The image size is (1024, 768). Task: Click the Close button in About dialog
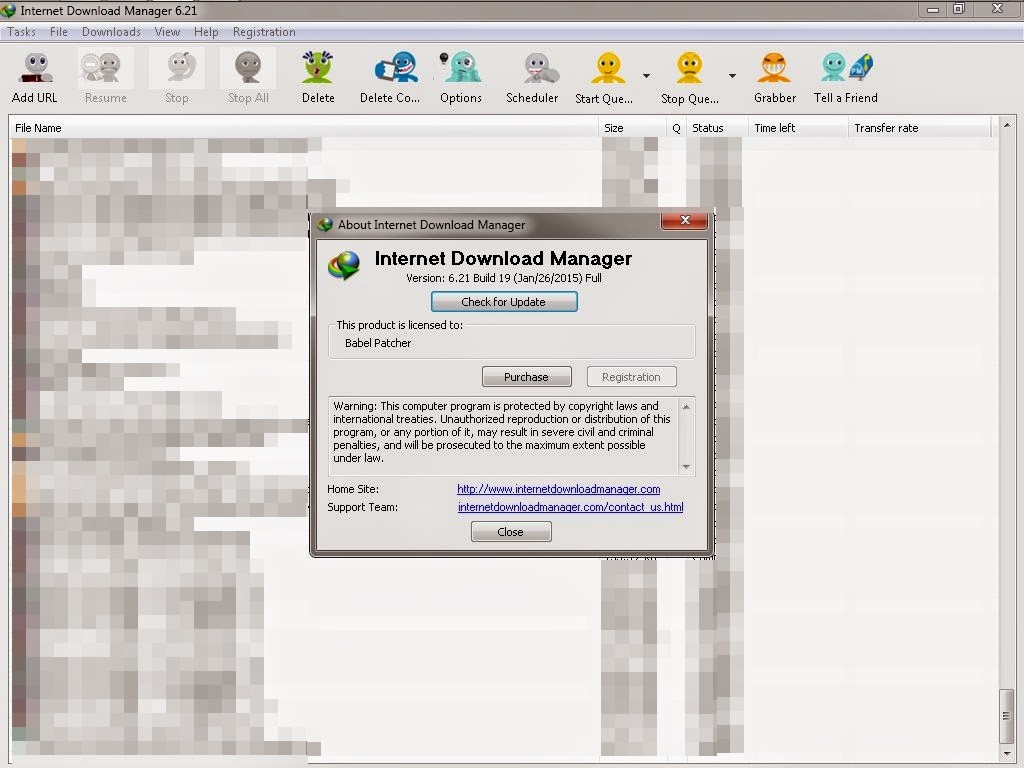(x=511, y=532)
